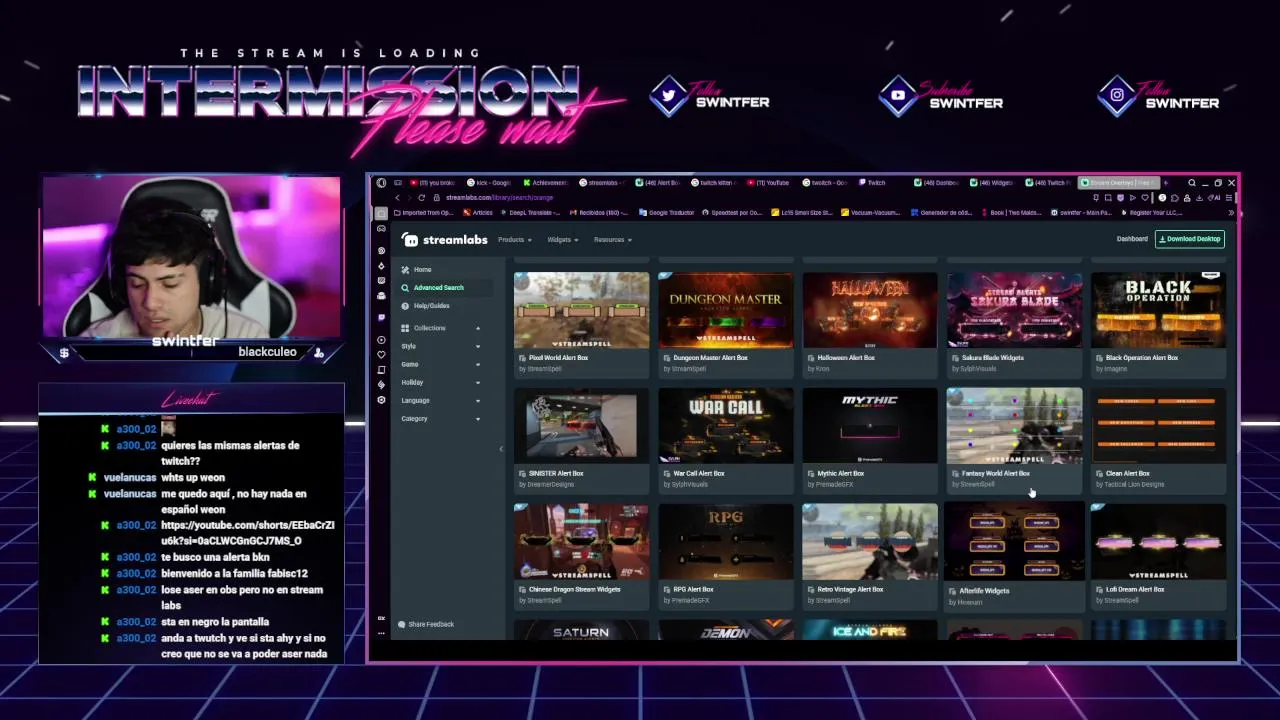This screenshot has height=720, width=1280.
Task: Expand the Holiday filter
Action: click(477, 382)
